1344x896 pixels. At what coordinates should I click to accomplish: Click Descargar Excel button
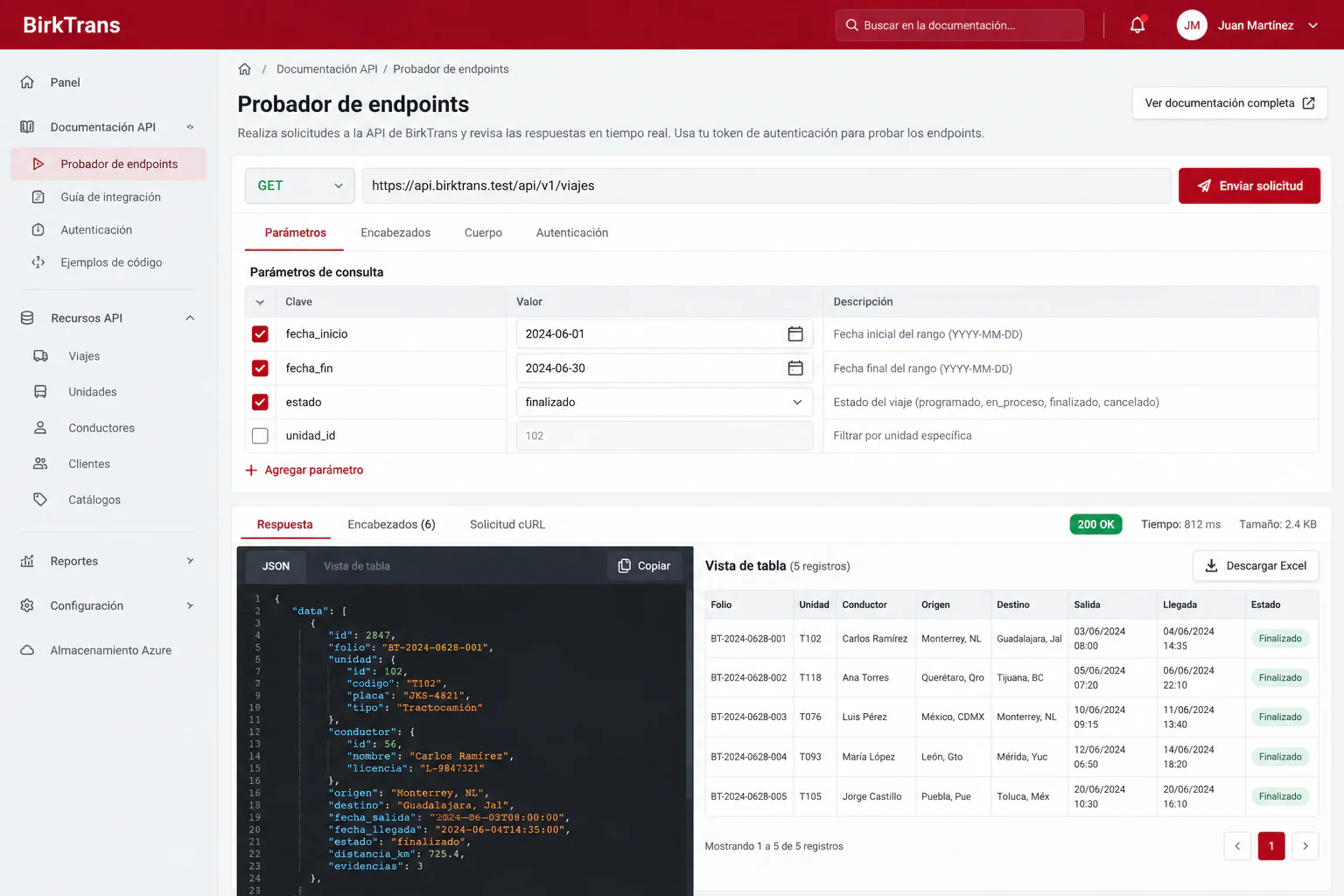point(1256,566)
